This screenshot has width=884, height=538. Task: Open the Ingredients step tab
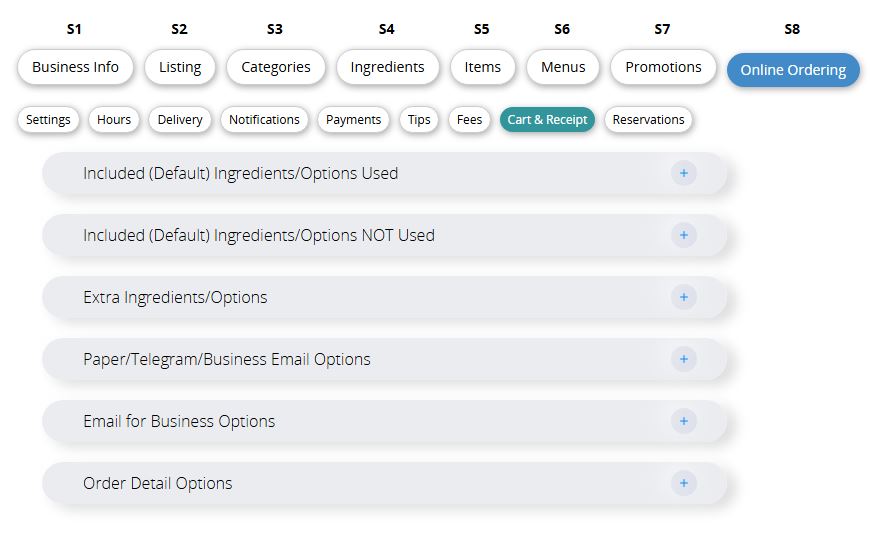387,67
